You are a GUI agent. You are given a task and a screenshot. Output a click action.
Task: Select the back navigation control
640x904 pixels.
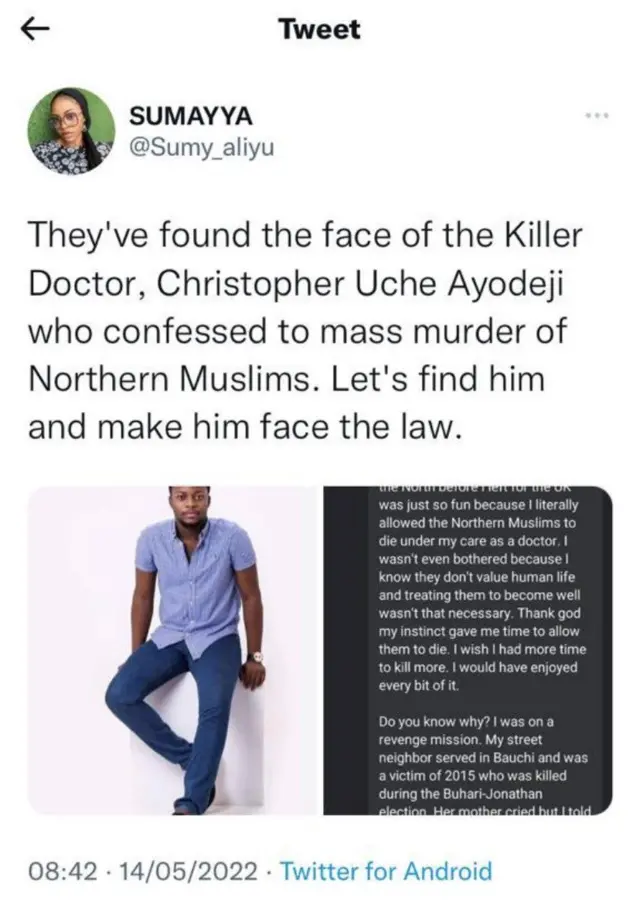(36, 28)
